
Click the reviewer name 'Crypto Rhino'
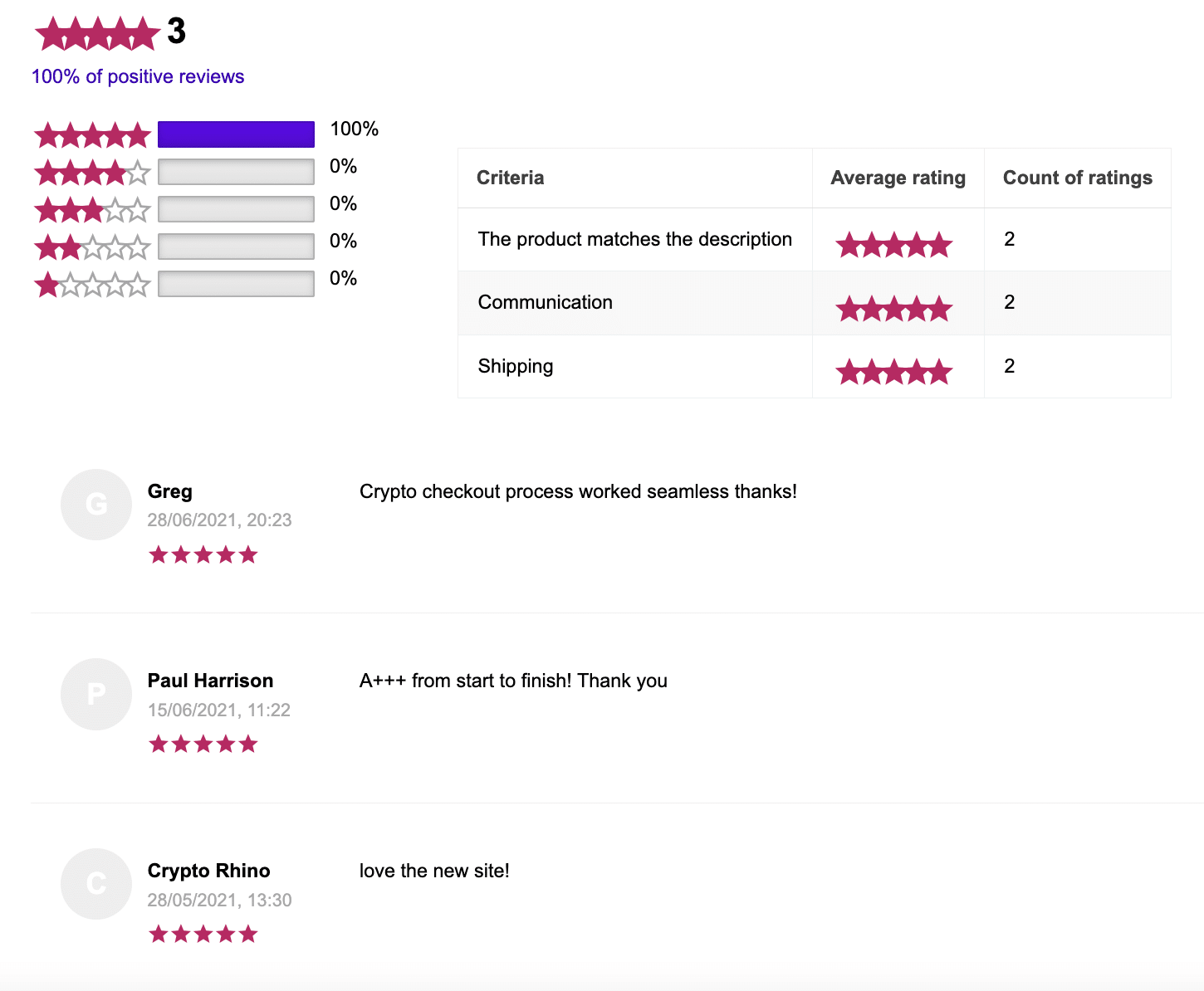tap(208, 871)
